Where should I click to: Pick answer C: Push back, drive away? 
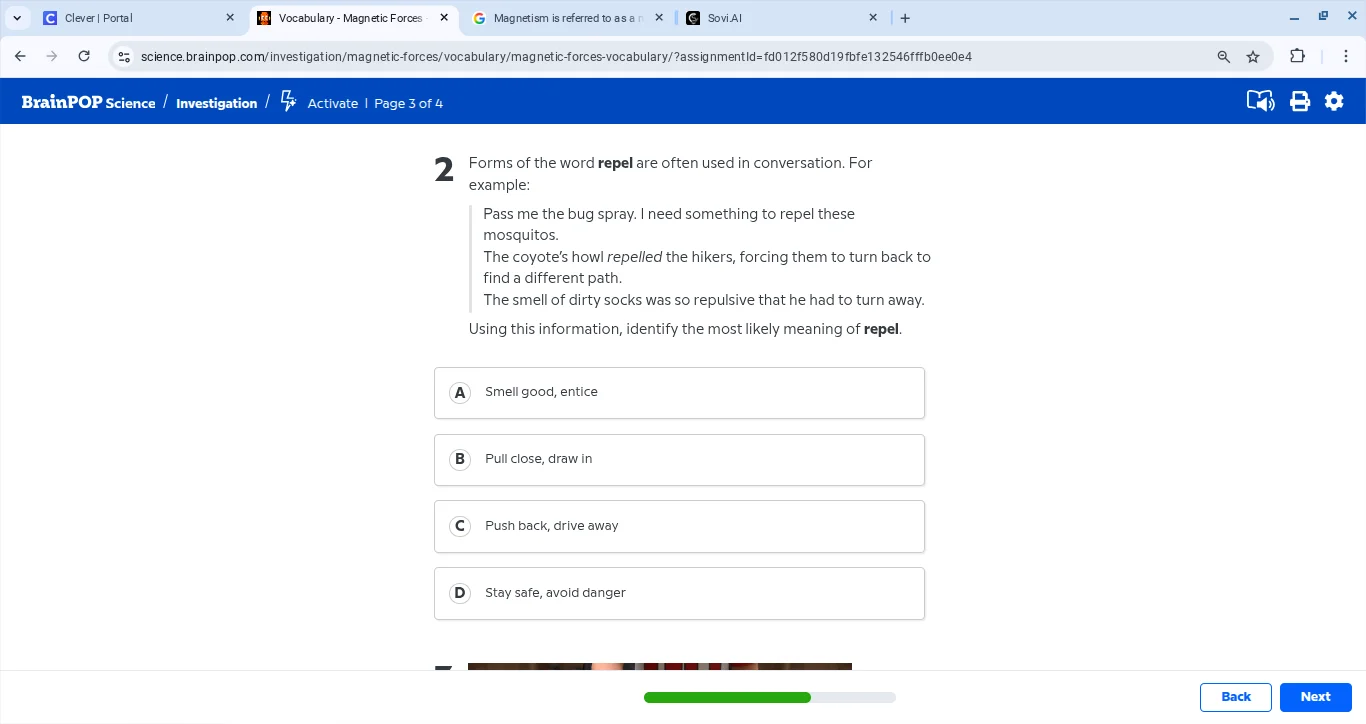pyautogui.click(x=679, y=526)
